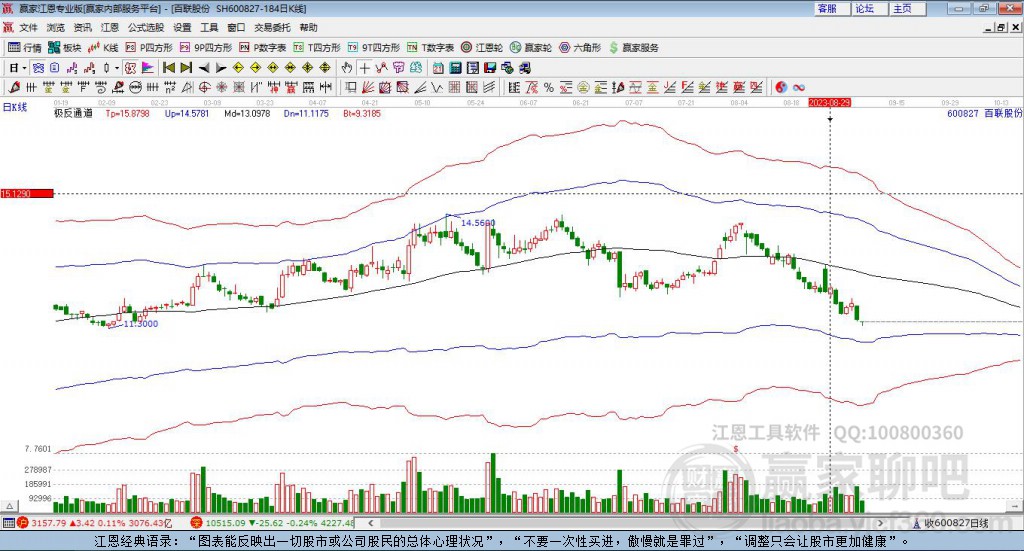Click the 赢家服务 dollar-sign button

click(633, 47)
